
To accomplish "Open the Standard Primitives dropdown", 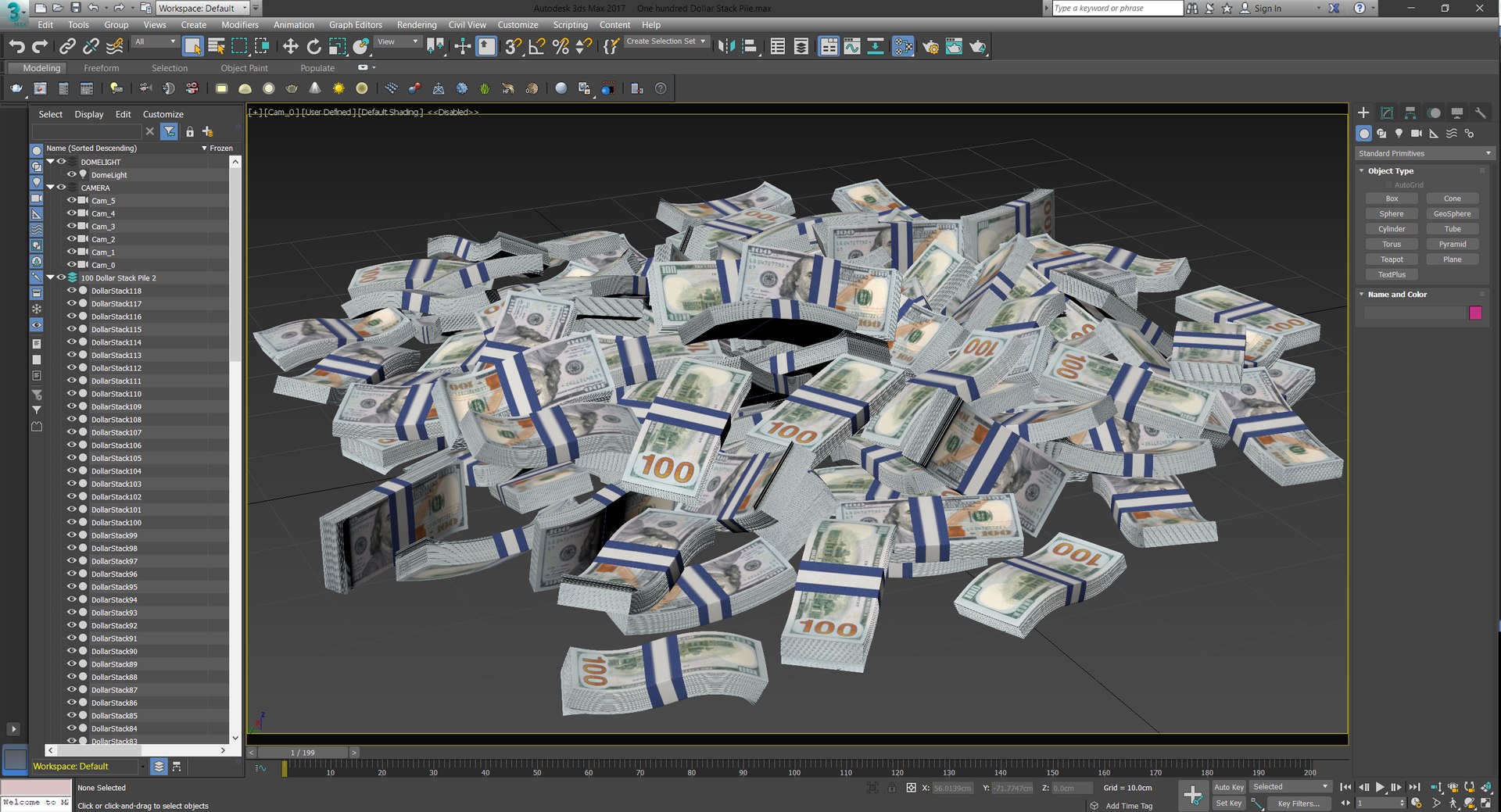I will pyautogui.click(x=1424, y=153).
